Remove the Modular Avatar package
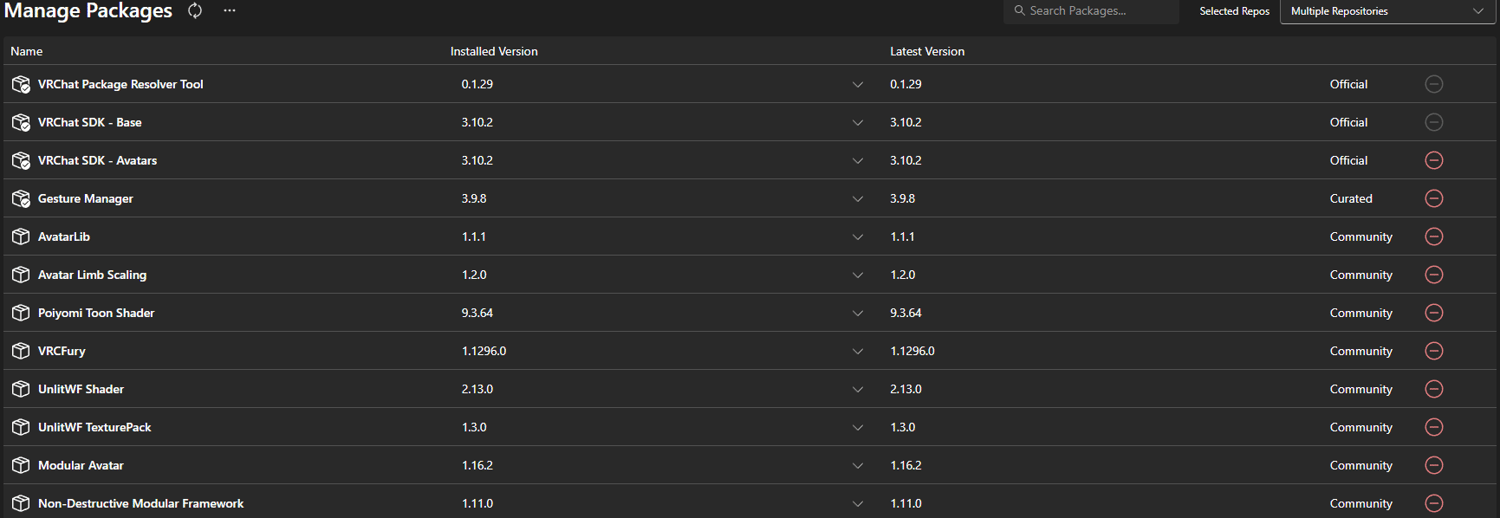 pyautogui.click(x=1434, y=465)
